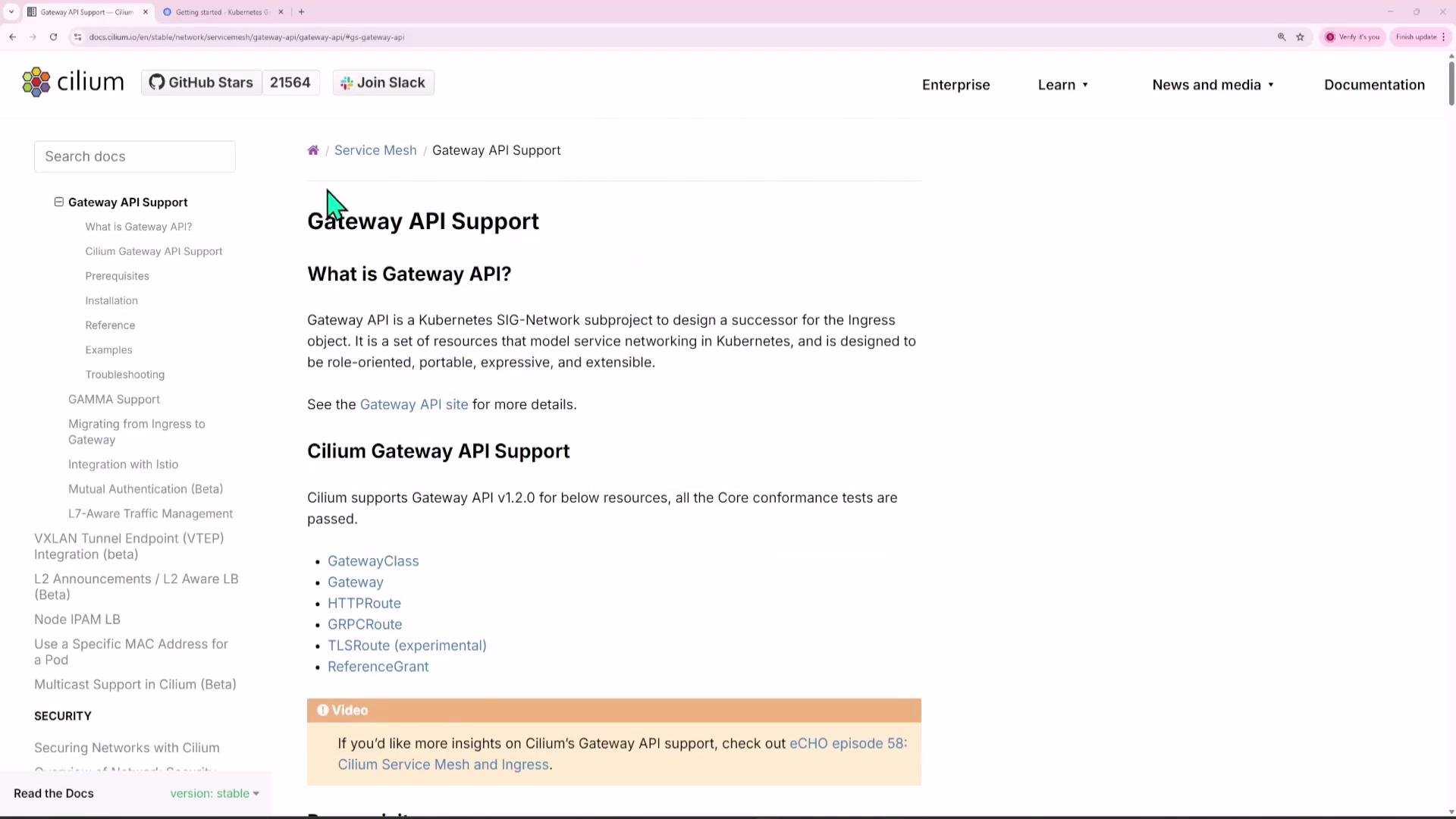This screenshot has height=819, width=1456.
Task: Click the Verify it's you profile chip
Action: (1353, 36)
